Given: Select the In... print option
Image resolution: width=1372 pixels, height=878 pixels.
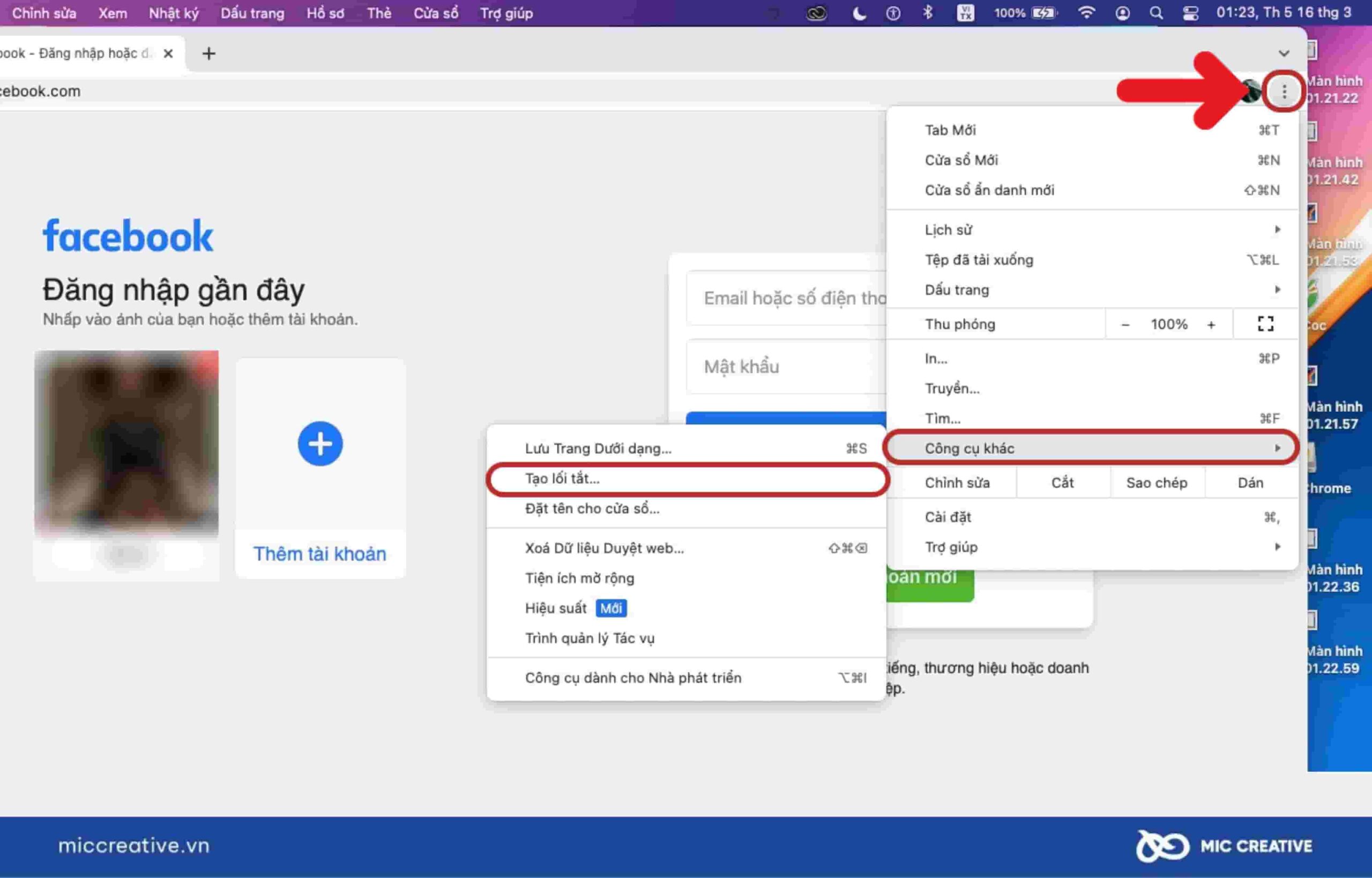Looking at the screenshot, I should (1092, 359).
